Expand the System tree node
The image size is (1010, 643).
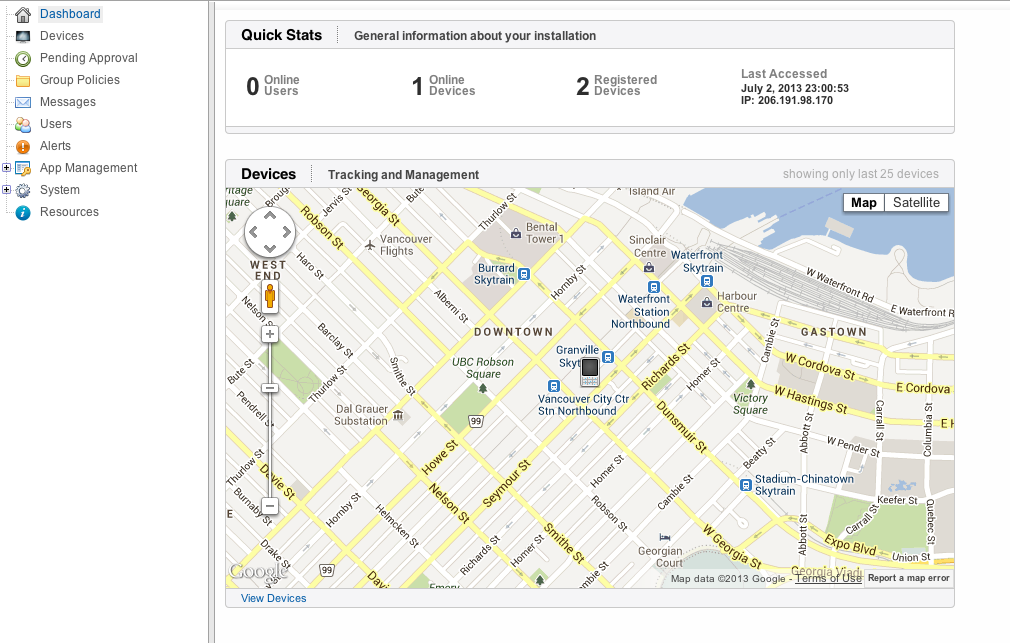[x=7, y=190]
